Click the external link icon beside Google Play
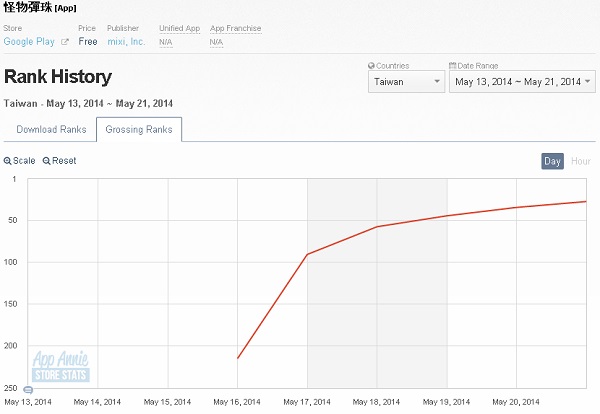 (x=65, y=42)
